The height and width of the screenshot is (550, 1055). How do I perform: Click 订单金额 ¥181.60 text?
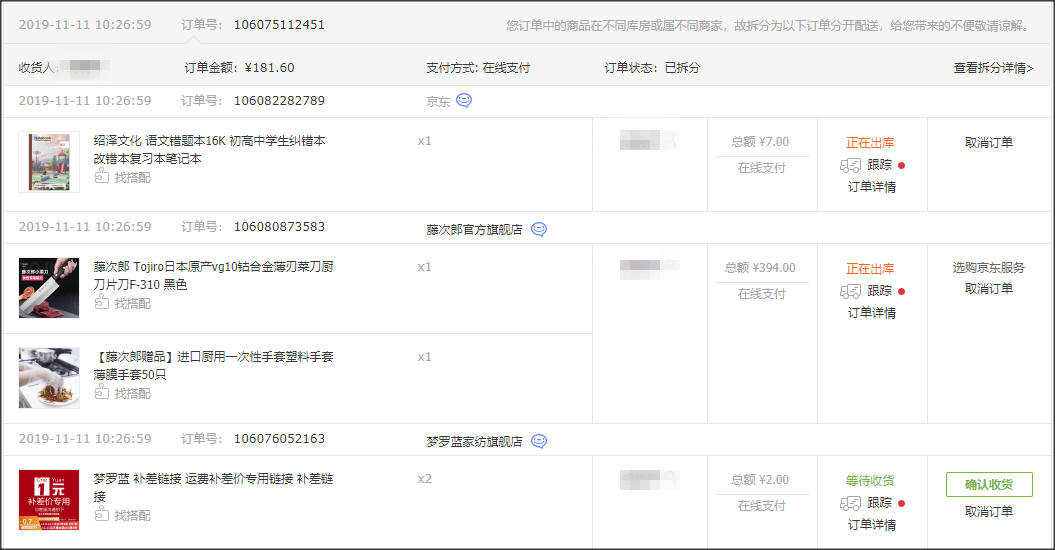coord(240,67)
